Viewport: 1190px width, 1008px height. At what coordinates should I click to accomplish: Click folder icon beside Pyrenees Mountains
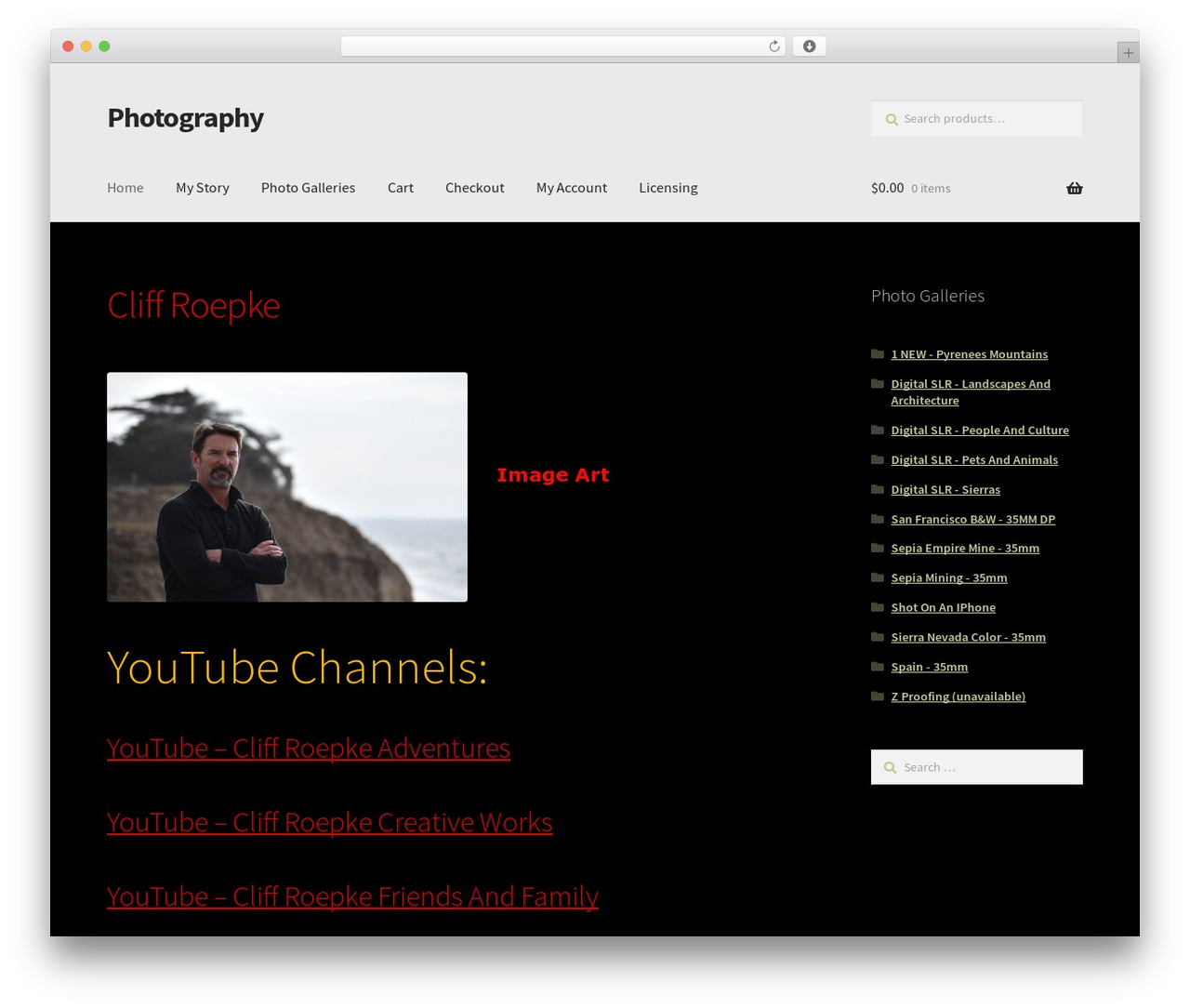point(877,353)
